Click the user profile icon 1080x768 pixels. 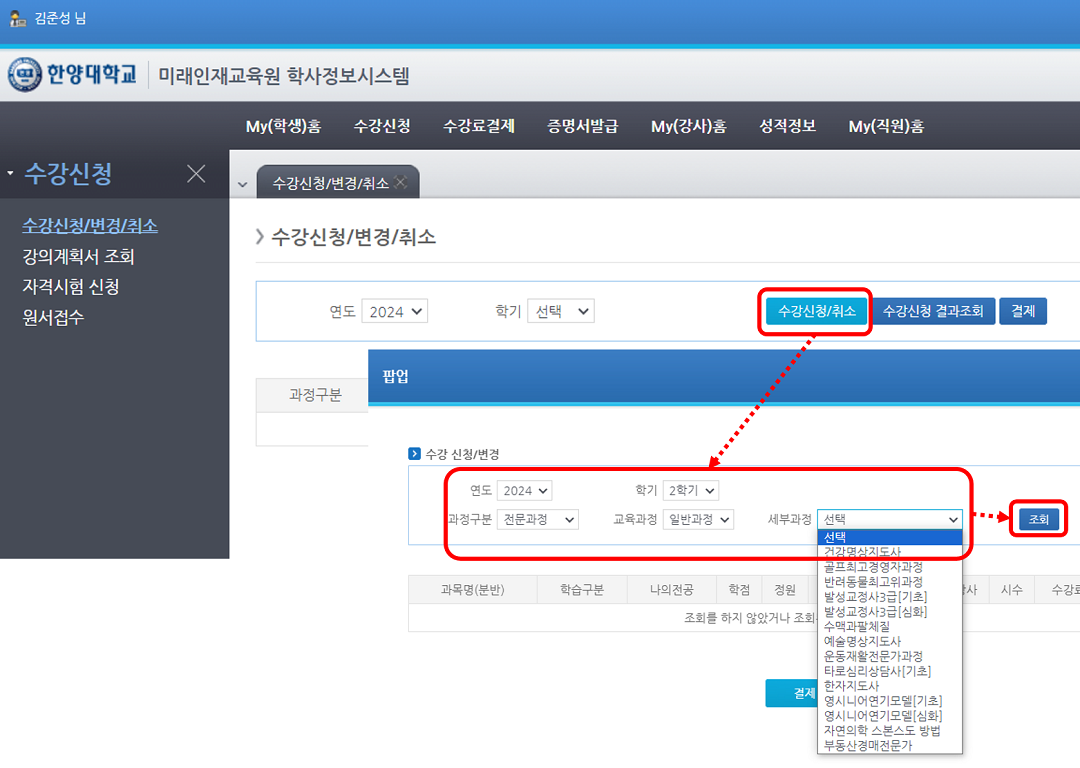coord(18,18)
